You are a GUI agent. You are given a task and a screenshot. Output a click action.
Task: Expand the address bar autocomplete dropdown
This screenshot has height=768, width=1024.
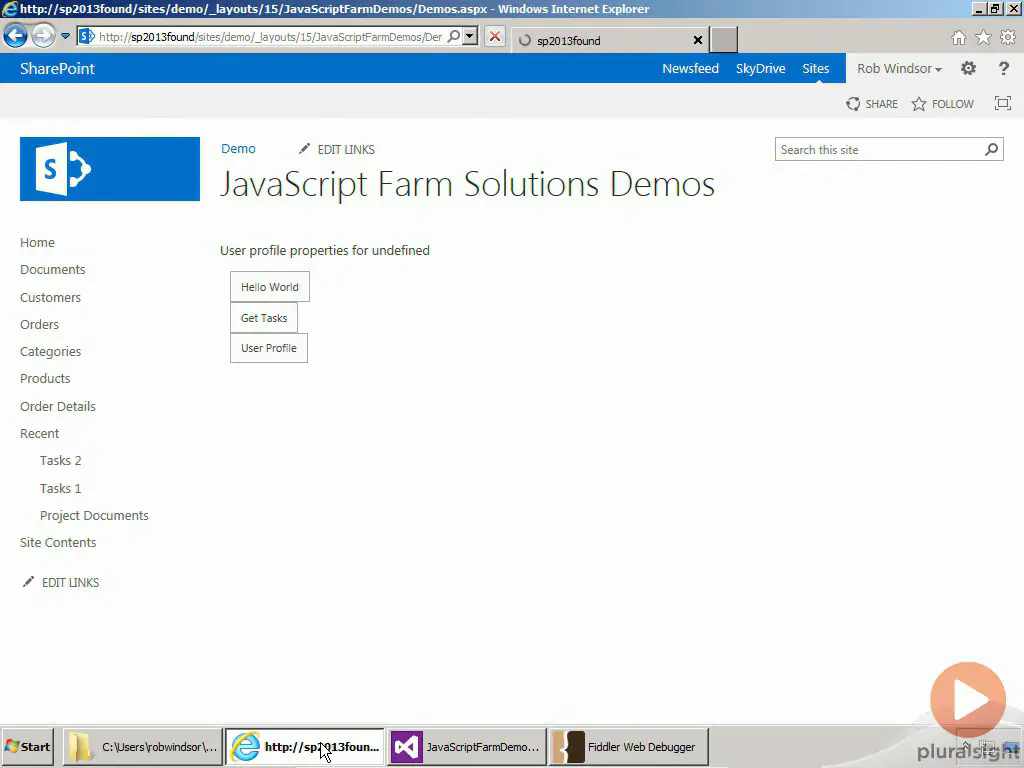(x=470, y=36)
